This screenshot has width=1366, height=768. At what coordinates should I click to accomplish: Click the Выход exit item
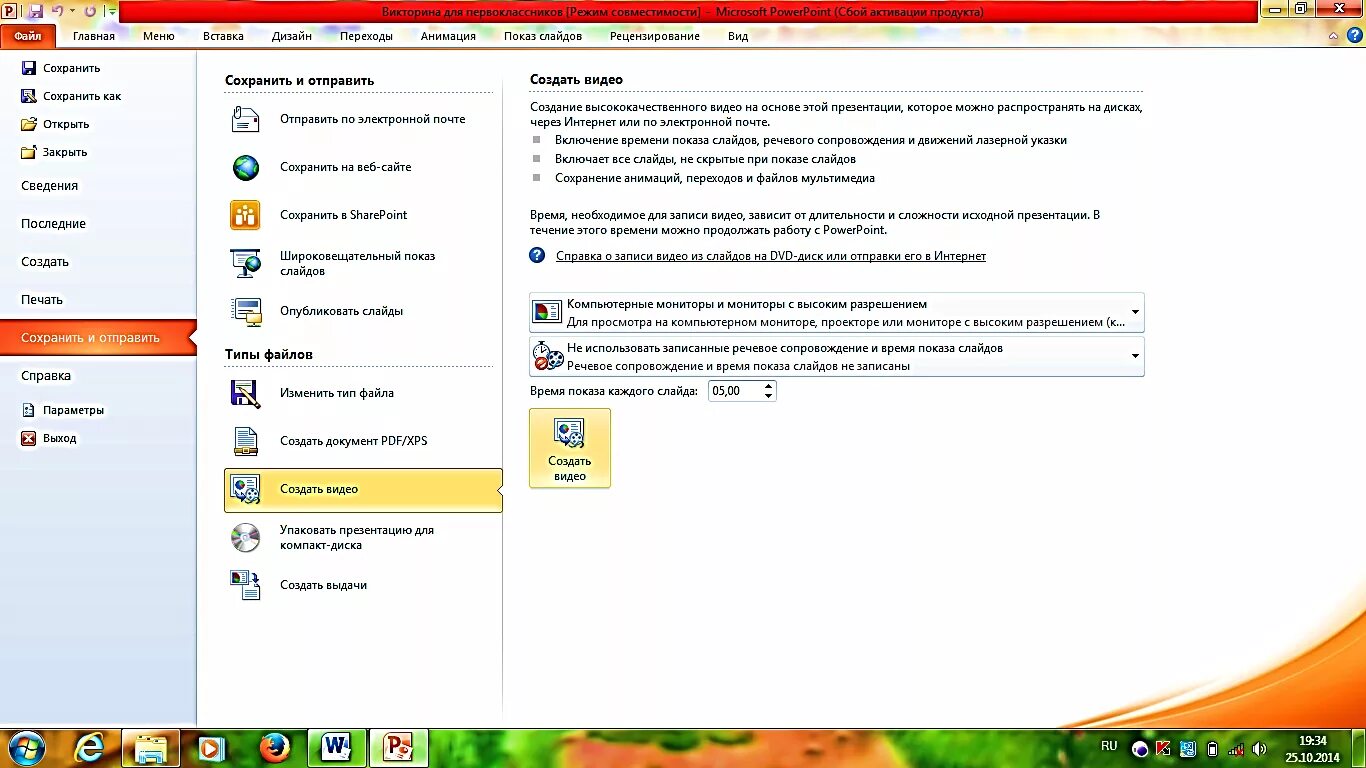(48, 438)
